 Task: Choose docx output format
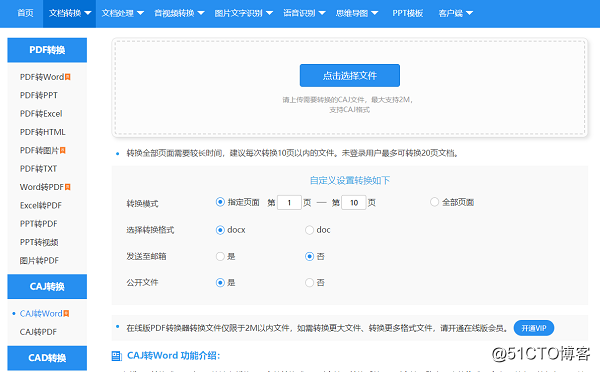coord(220,230)
